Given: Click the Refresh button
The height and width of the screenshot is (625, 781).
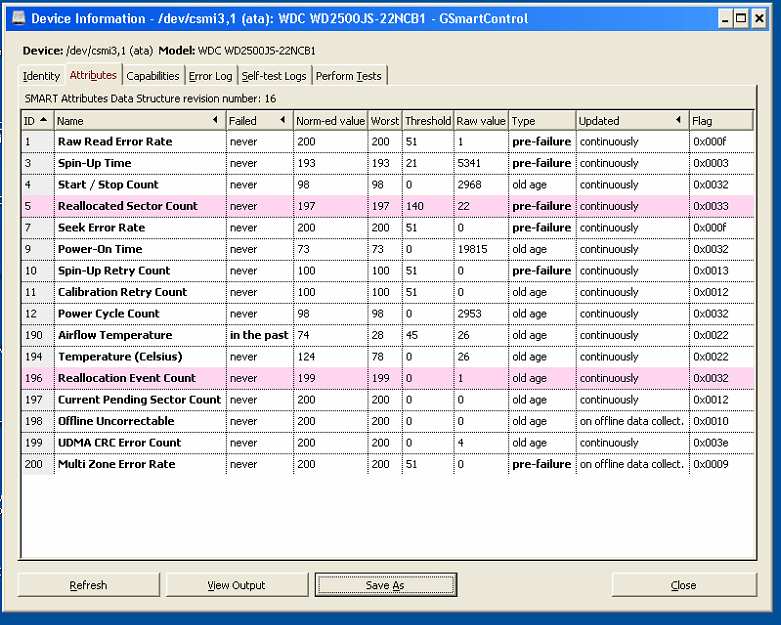Looking at the screenshot, I should pyautogui.click(x=88, y=585).
